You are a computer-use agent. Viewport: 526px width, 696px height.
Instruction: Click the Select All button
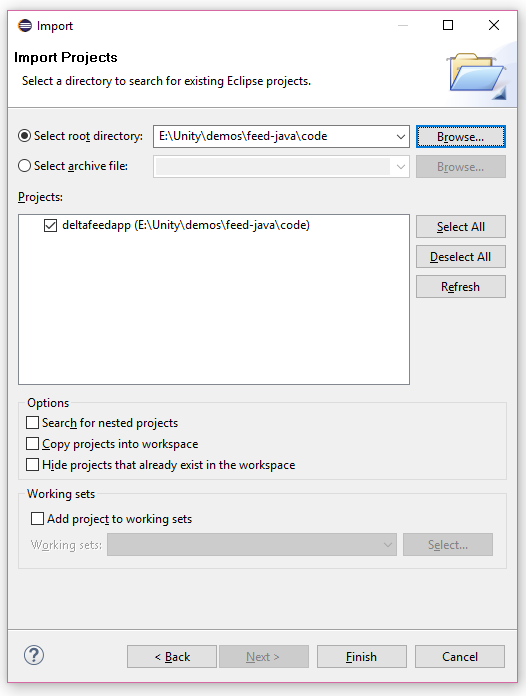click(460, 227)
